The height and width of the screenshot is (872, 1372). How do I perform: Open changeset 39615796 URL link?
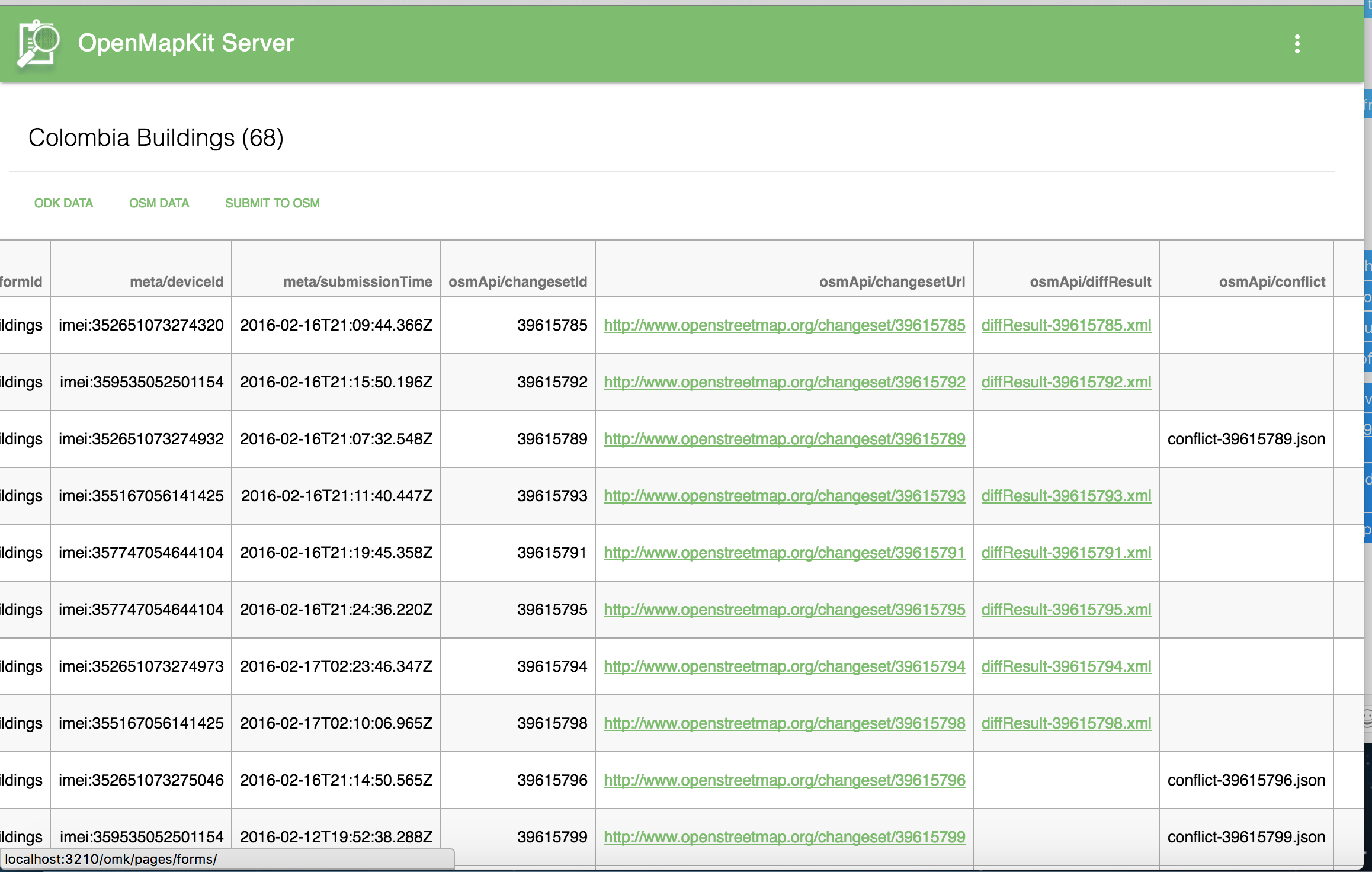[784, 780]
